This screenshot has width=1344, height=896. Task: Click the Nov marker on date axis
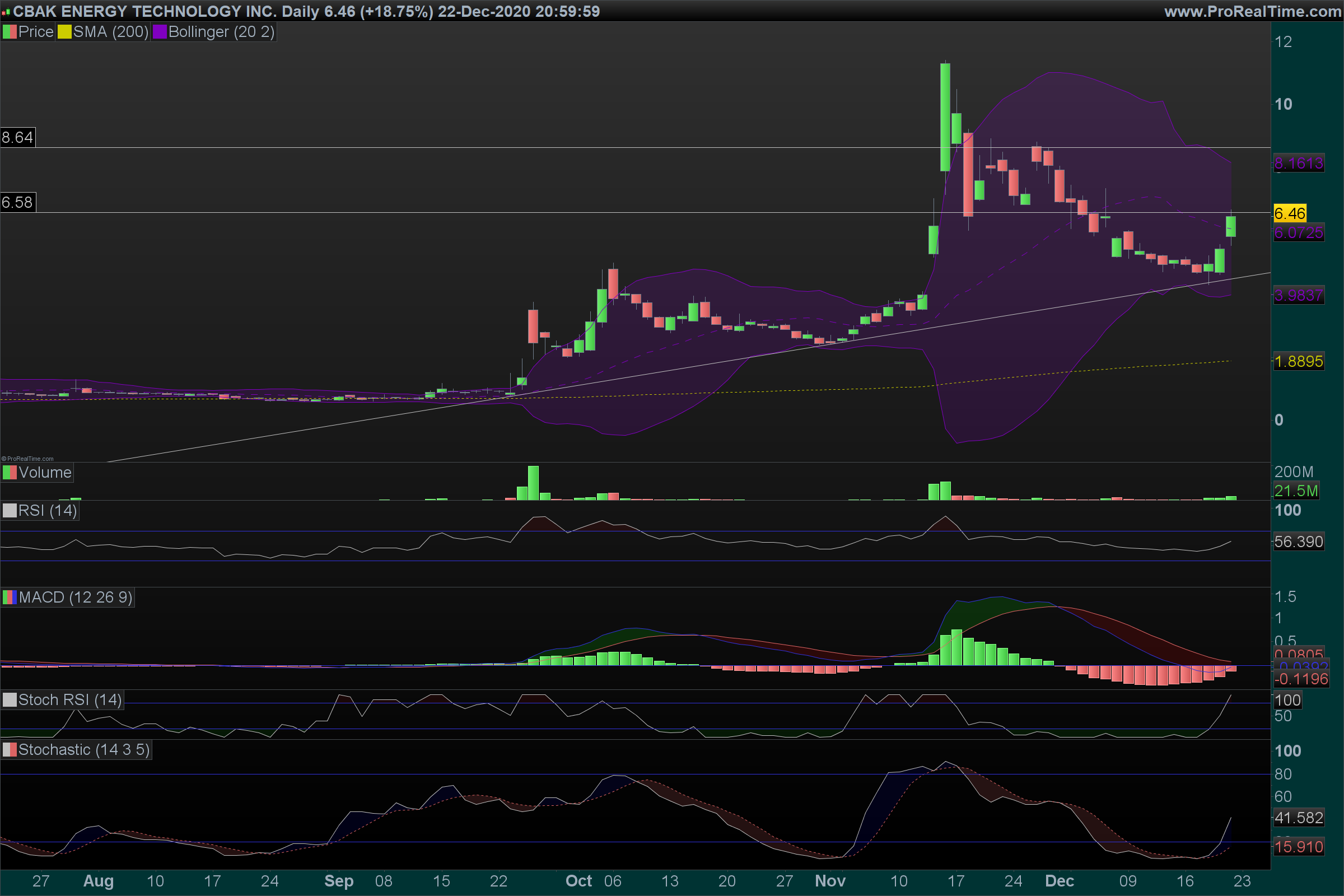point(830,880)
